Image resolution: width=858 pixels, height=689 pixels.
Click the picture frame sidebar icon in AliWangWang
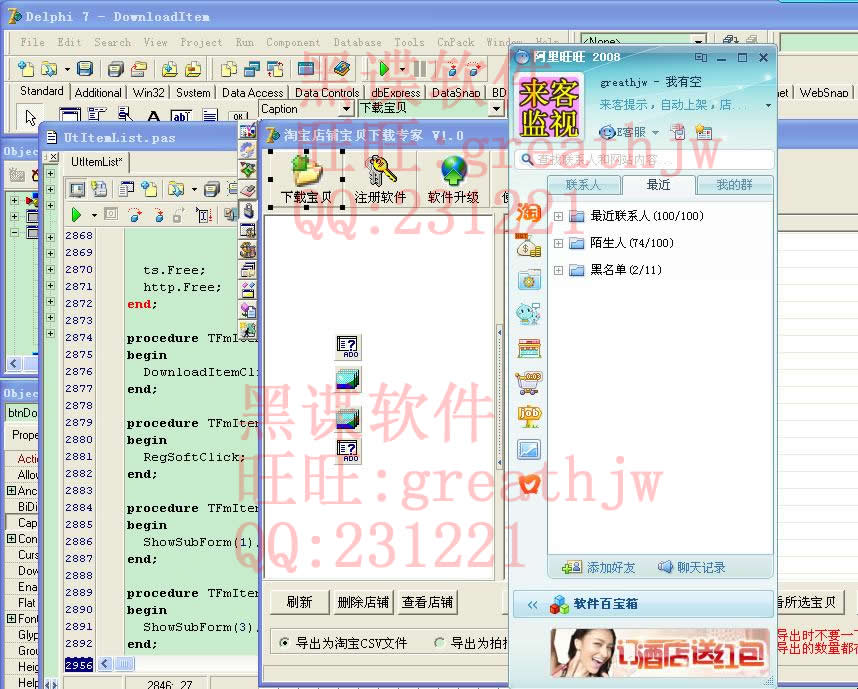529,450
